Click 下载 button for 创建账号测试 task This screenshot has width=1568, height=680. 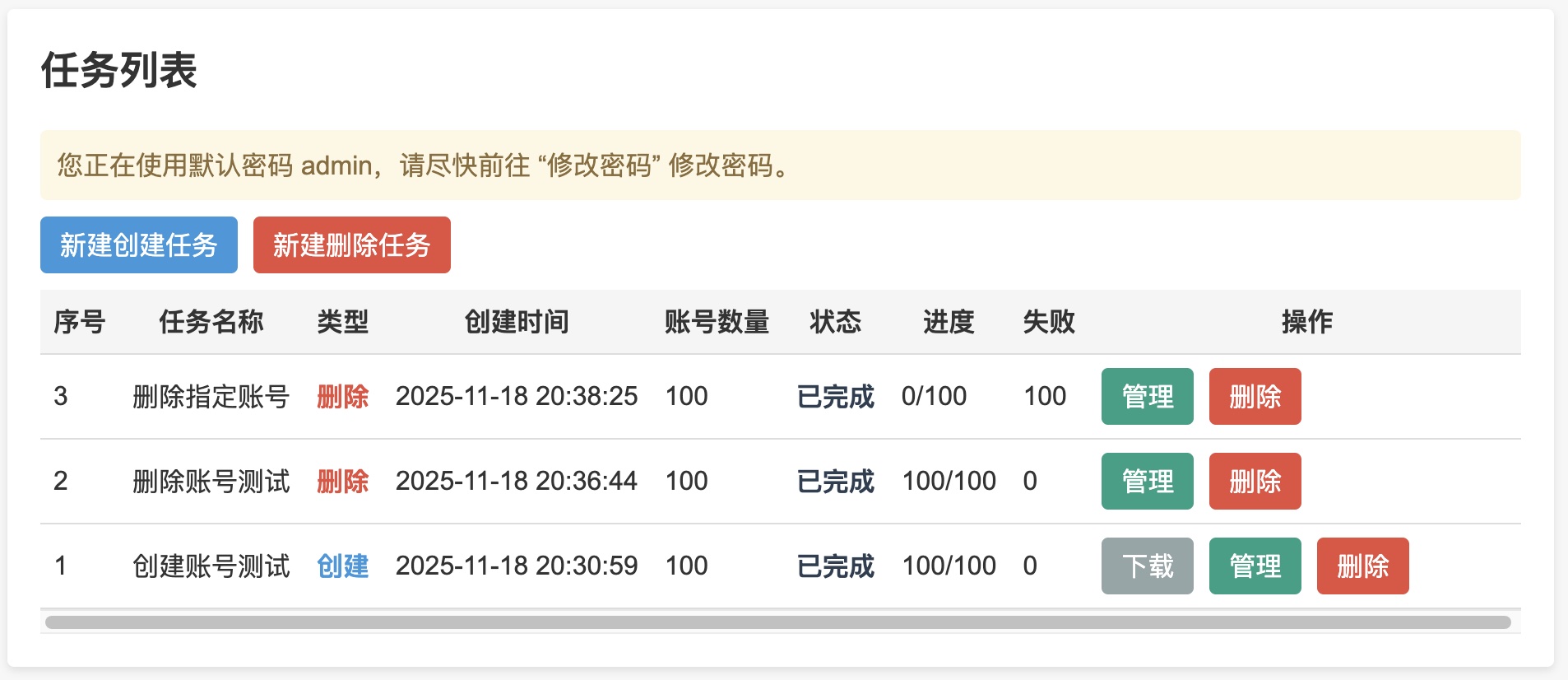[1147, 566]
